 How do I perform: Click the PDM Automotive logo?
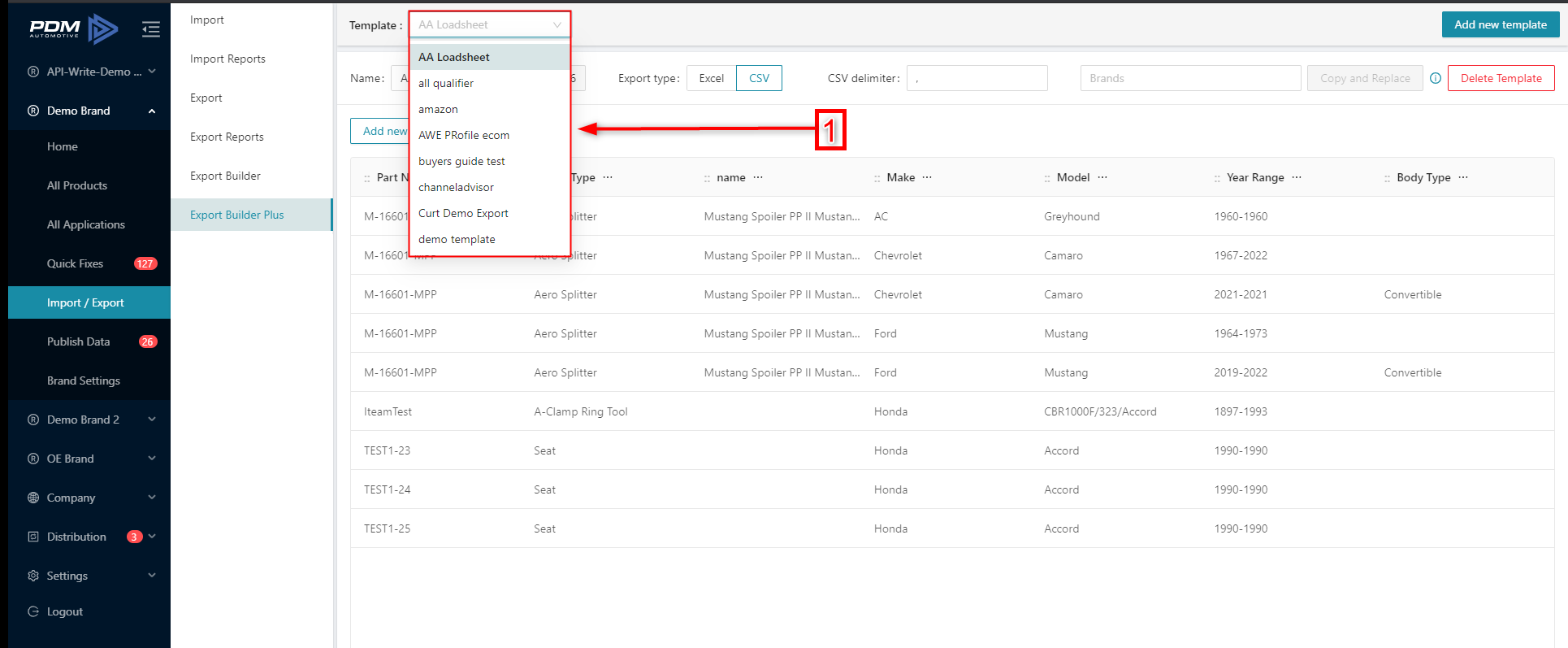tap(74, 29)
